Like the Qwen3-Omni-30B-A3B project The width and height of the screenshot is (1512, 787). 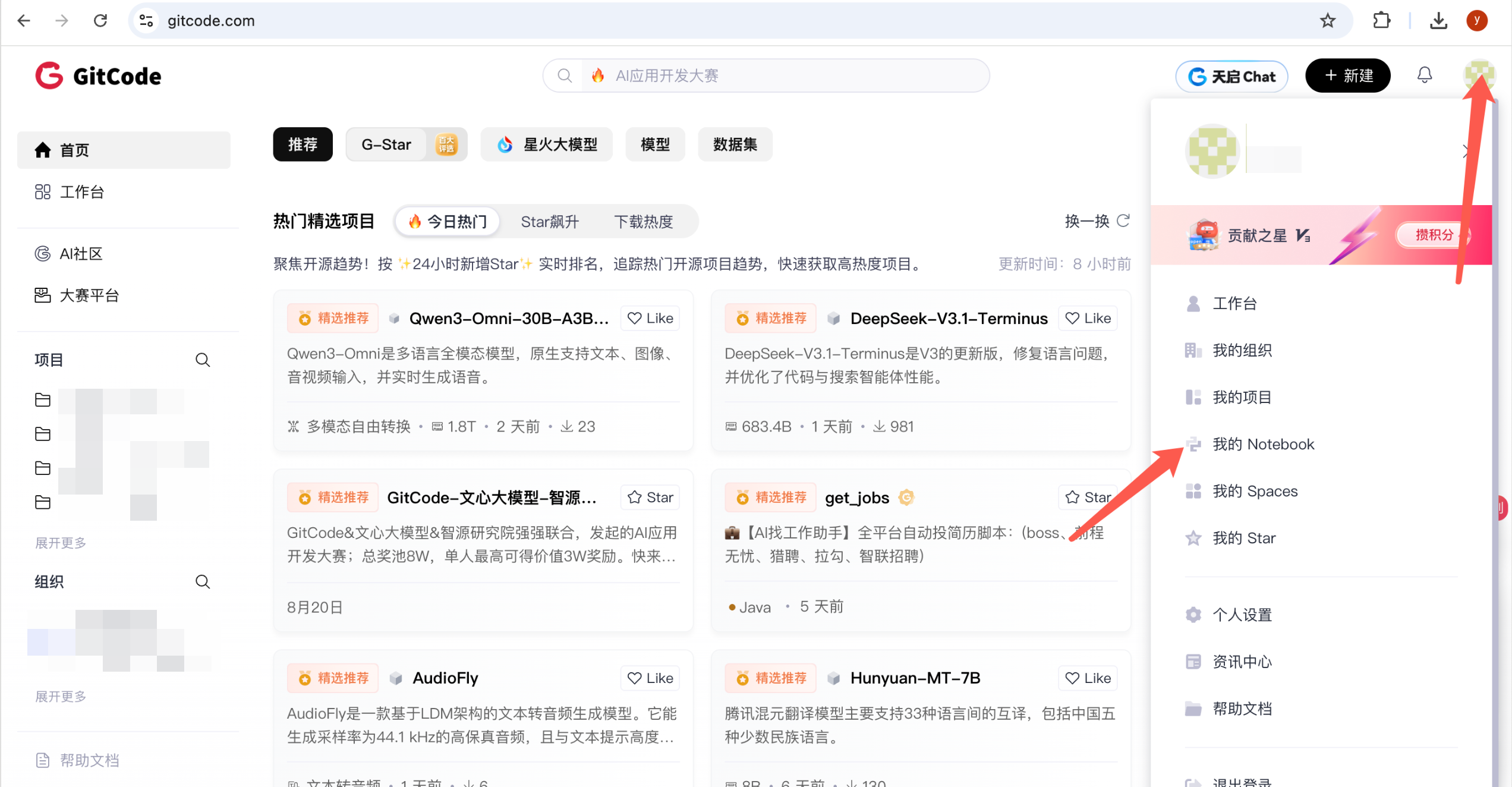pos(650,318)
